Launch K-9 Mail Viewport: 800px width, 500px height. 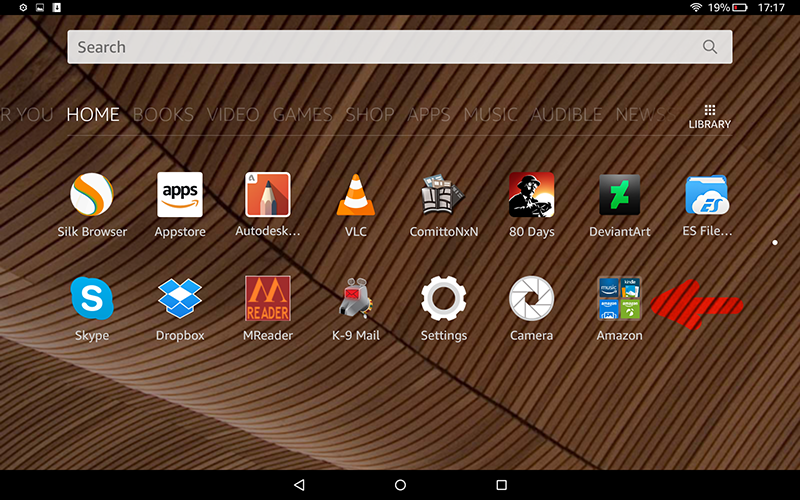[356, 299]
